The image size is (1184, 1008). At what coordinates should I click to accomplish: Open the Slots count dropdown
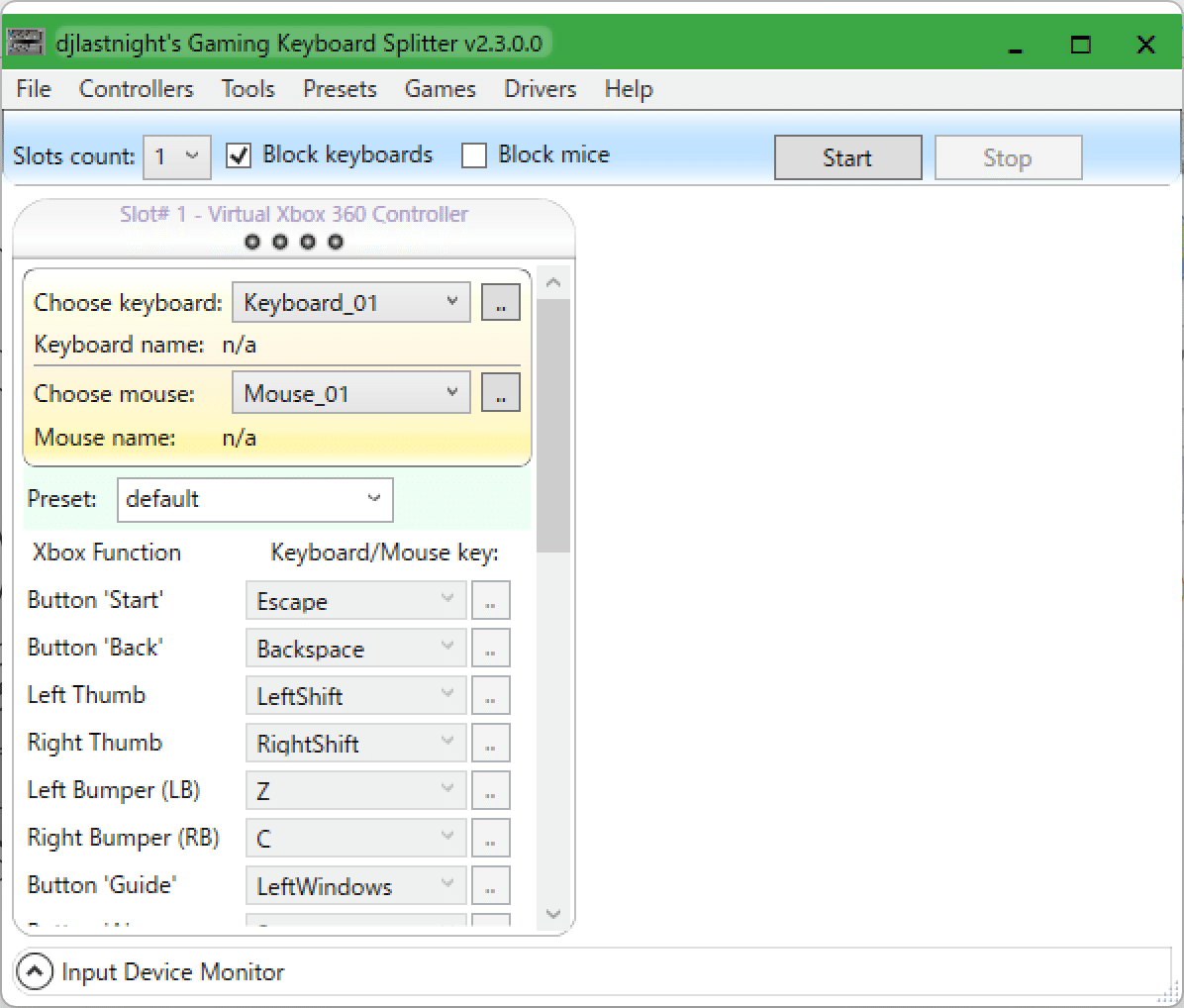pyautogui.click(x=176, y=156)
